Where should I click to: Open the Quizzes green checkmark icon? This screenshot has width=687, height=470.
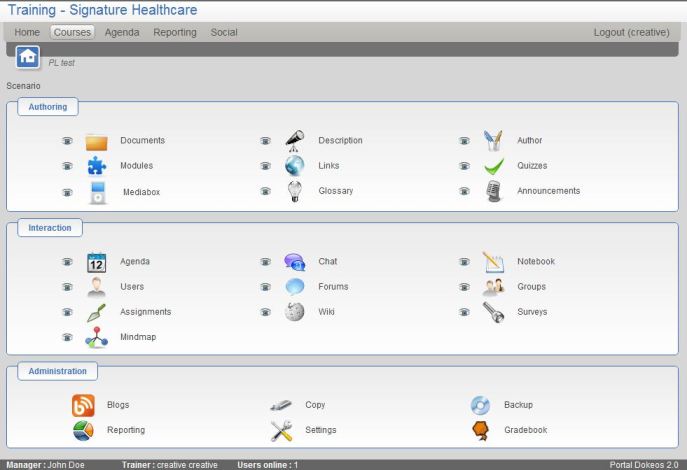pyautogui.click(x=493, y=166)
